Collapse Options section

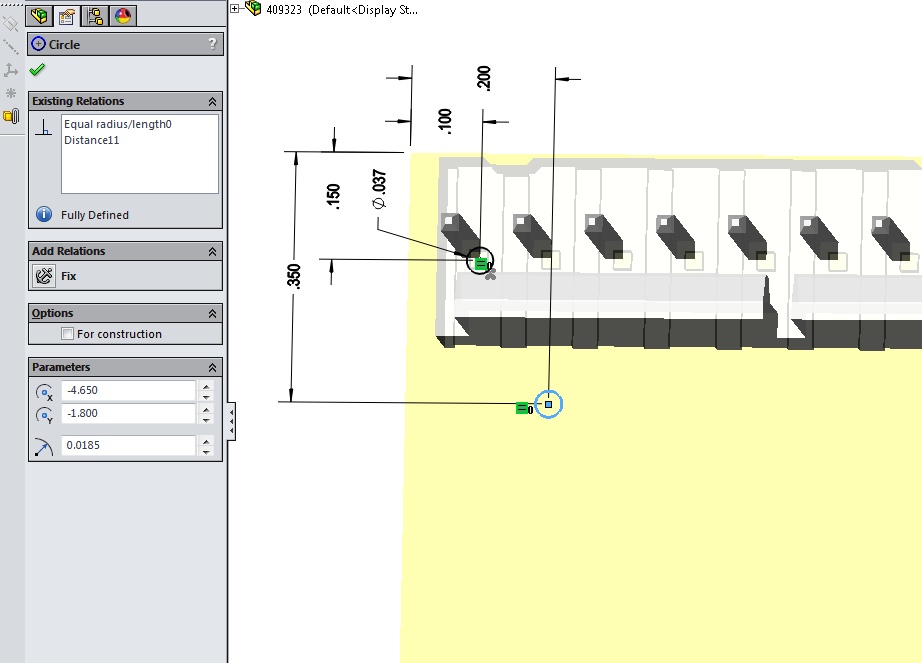click(212, 314)
